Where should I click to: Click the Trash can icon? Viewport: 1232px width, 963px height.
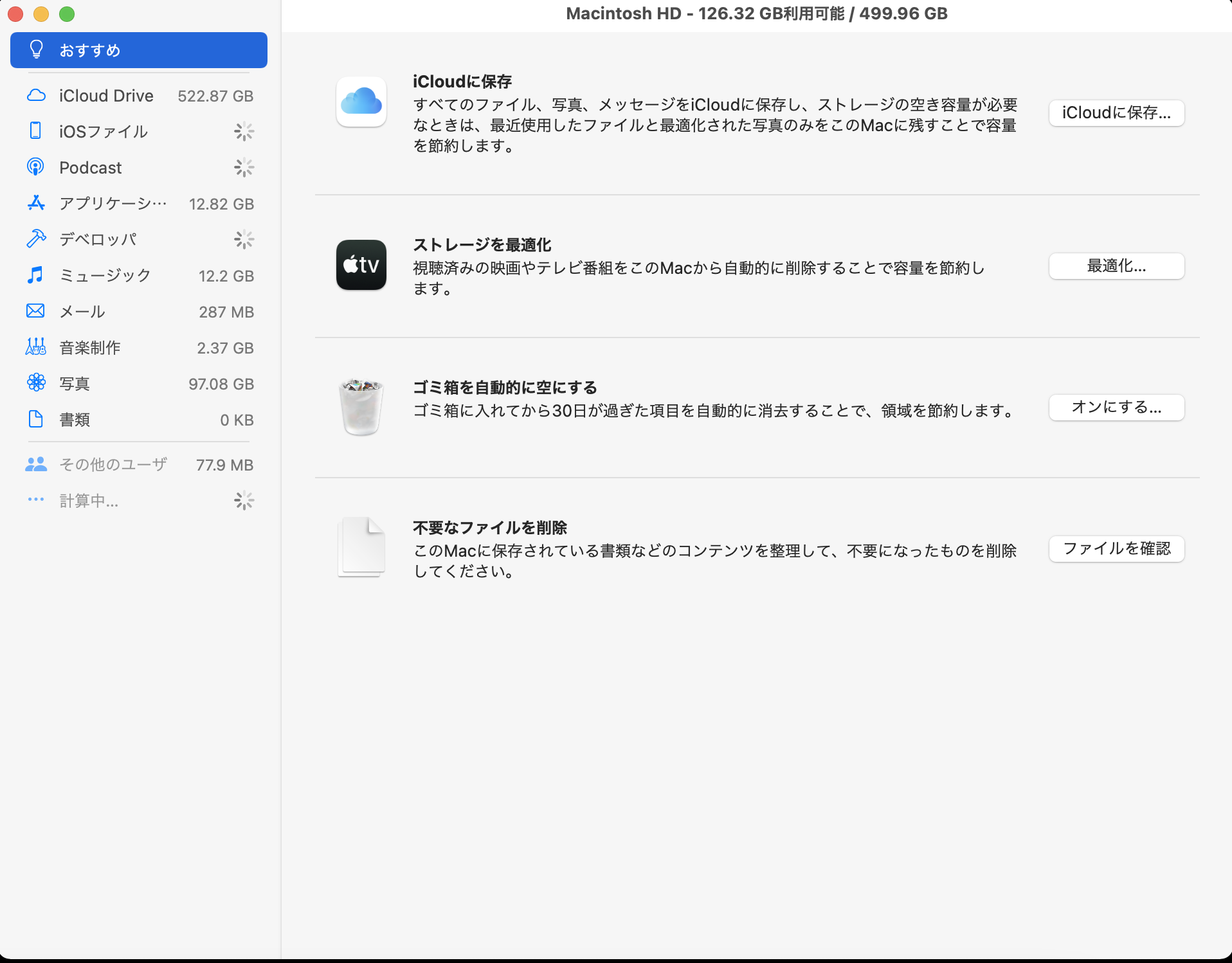[361, 407]
